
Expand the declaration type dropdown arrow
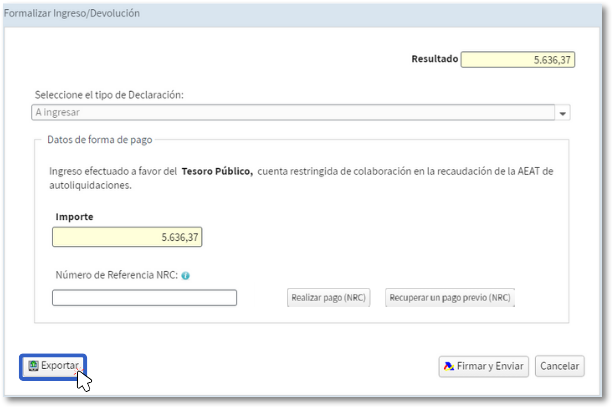563,114
